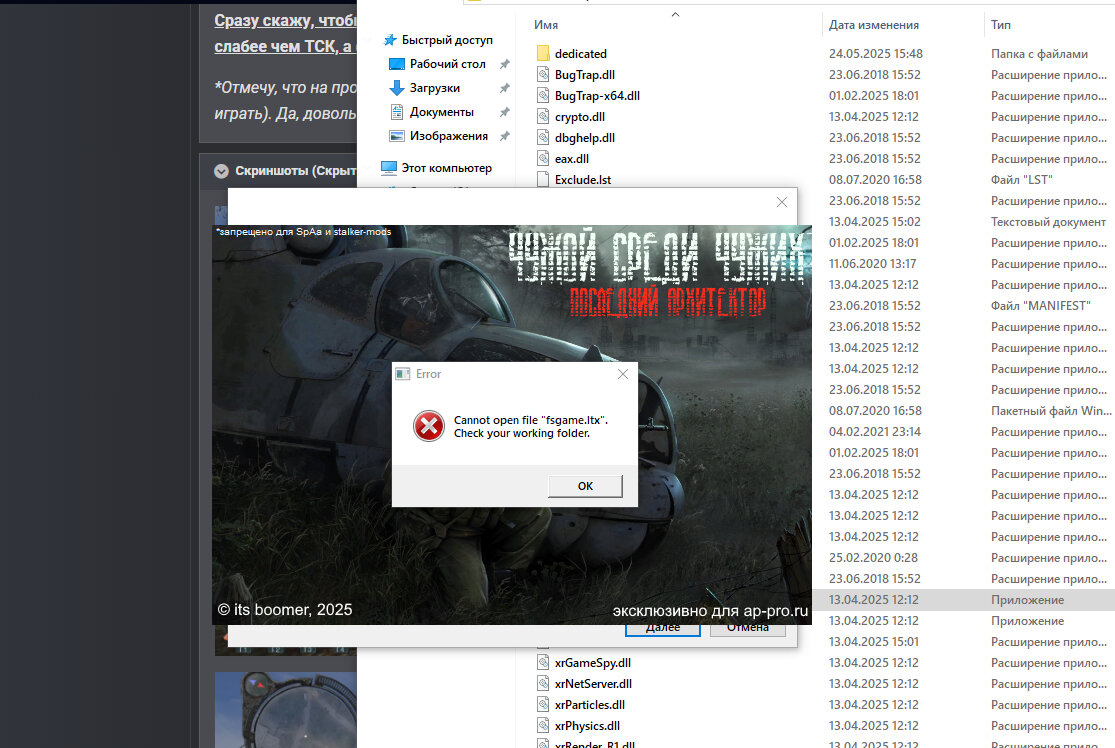
Task: Click the Файл "LST" type cell
Action: [x=1021, y=179]
